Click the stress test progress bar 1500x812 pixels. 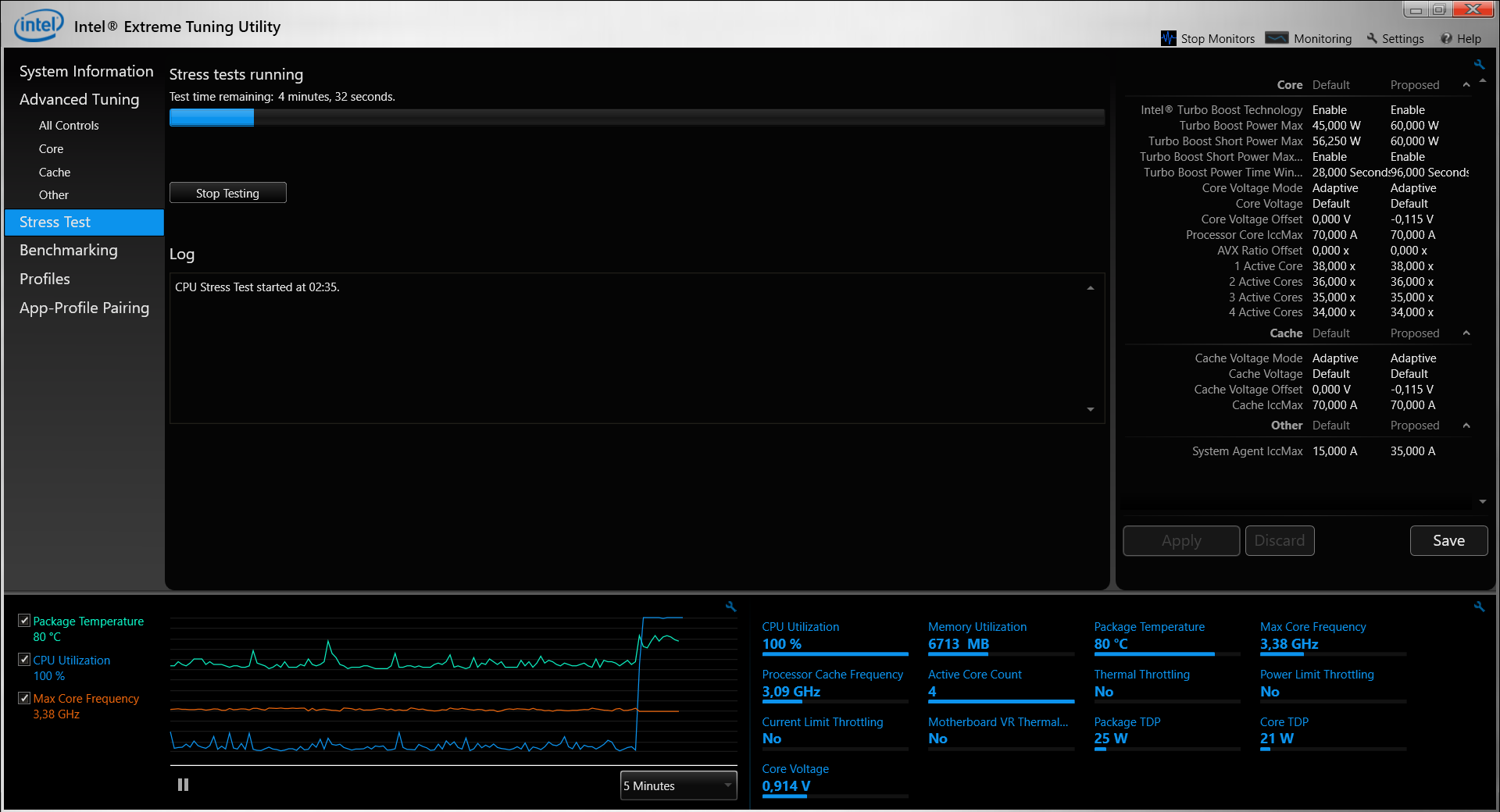pyautogui.click(x=637, y=117)
